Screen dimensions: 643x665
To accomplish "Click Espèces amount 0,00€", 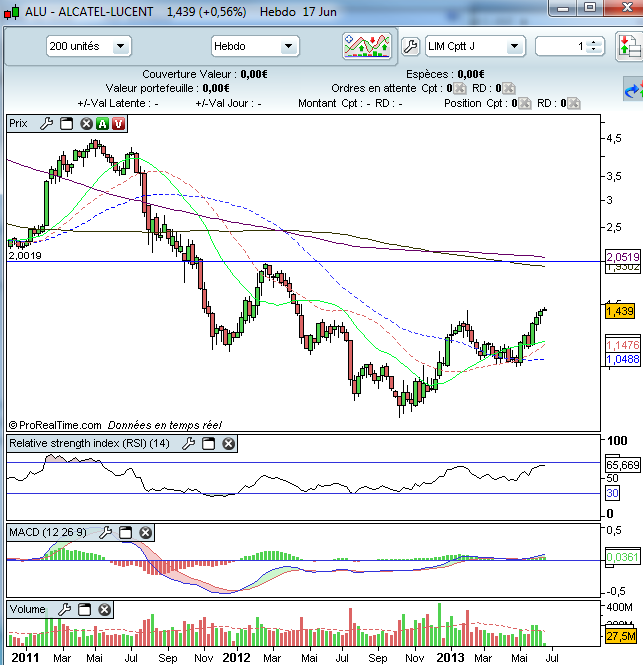I will [471, 74].
